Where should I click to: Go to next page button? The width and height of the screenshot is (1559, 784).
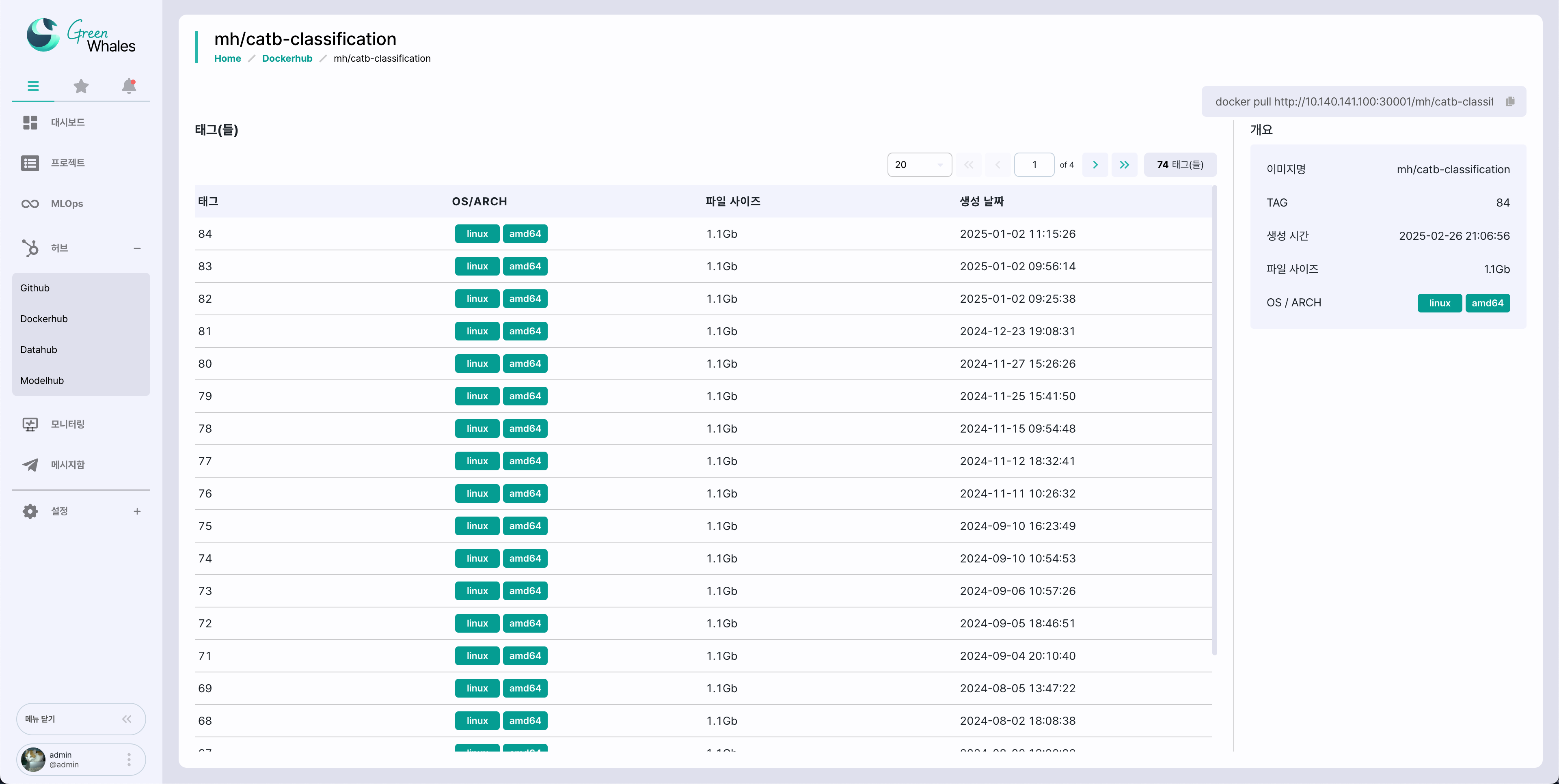[1095, 164]
